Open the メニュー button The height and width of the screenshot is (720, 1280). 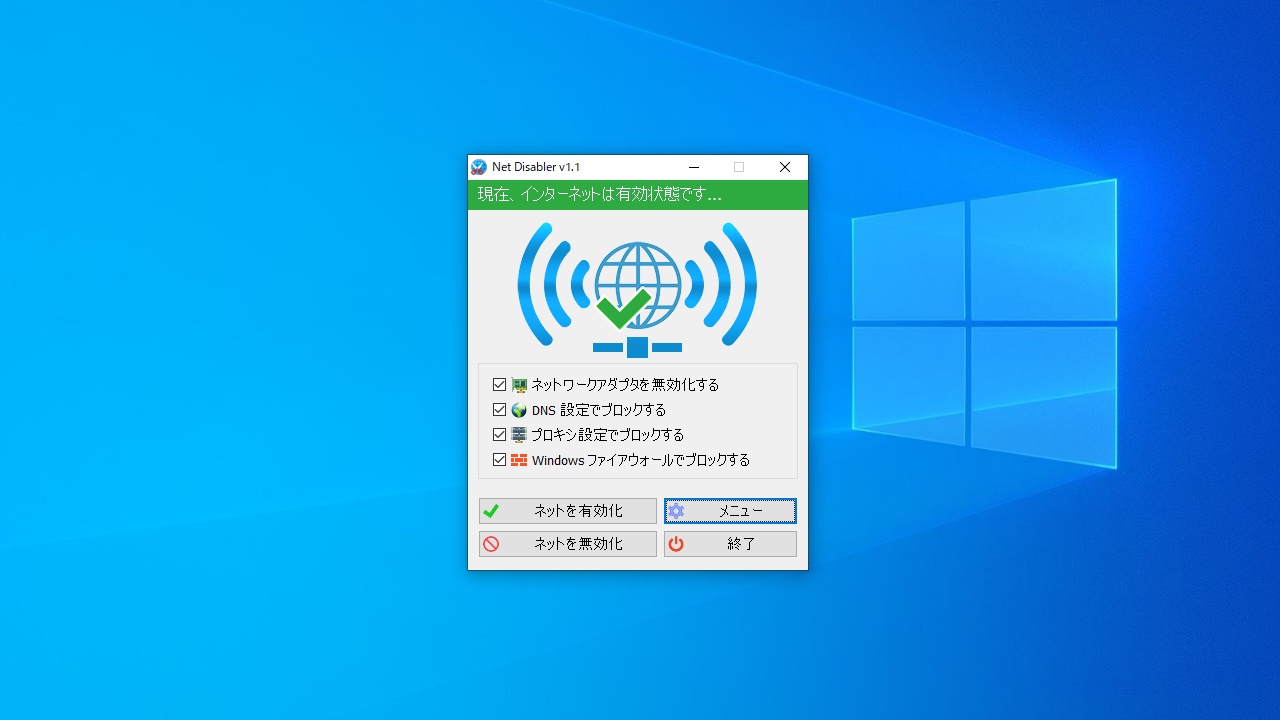[x=730, y=511]
